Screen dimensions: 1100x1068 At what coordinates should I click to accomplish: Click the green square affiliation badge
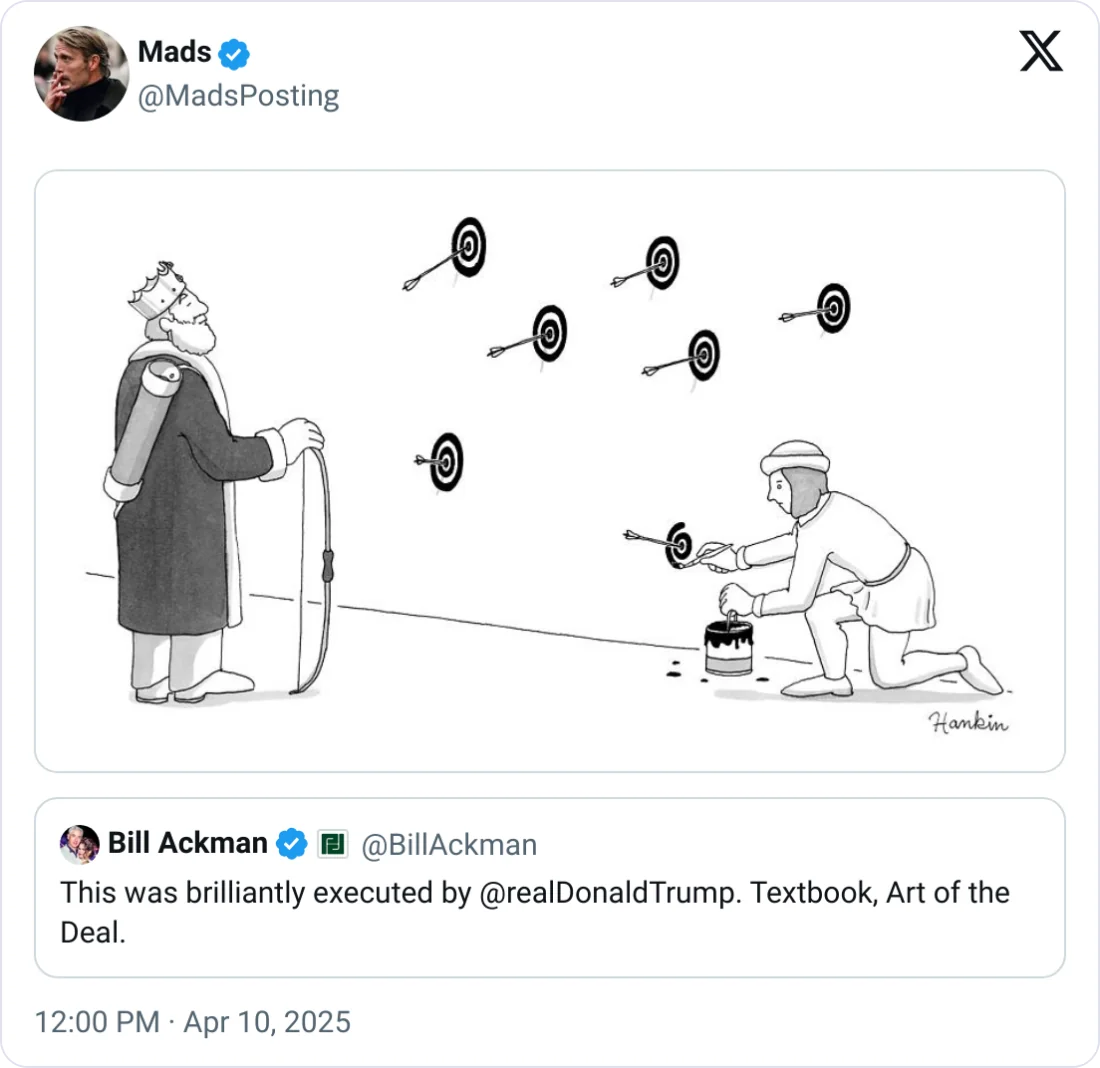[x=332, y=844]
